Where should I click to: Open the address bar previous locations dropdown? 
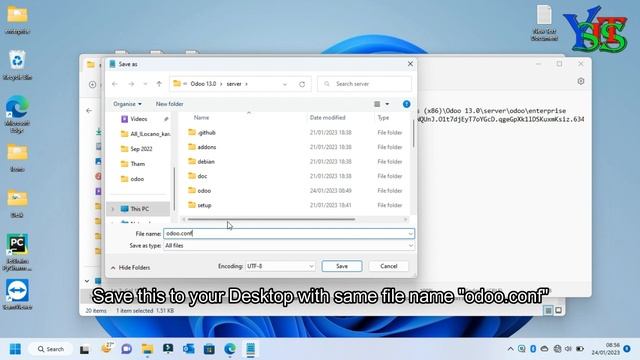[x=285, y=84]
